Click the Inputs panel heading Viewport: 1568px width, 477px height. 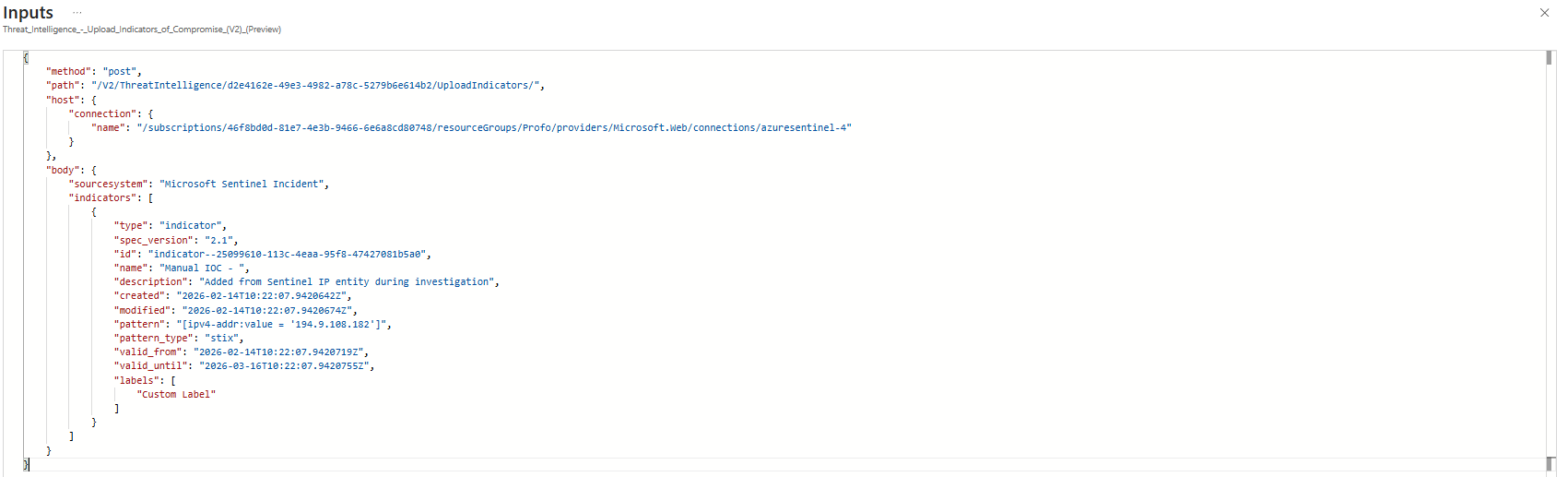(29, 13)
